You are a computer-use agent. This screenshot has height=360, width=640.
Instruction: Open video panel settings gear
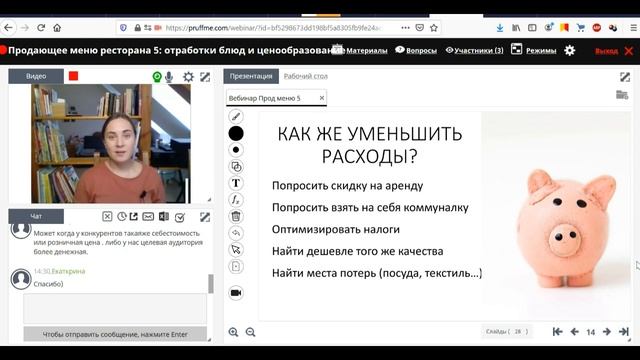tap(188, 77)
